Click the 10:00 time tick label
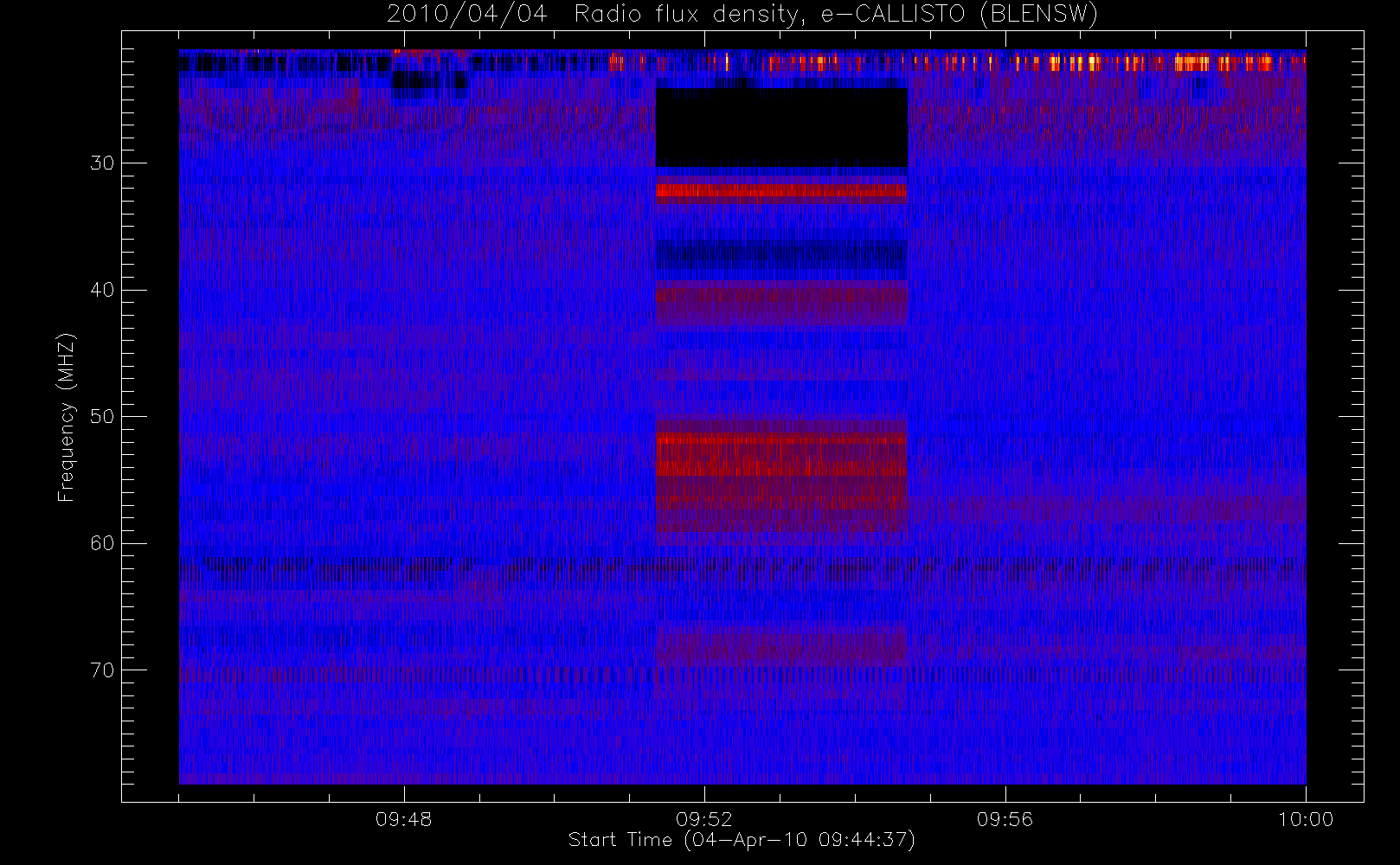 [x=1306, y=819]
